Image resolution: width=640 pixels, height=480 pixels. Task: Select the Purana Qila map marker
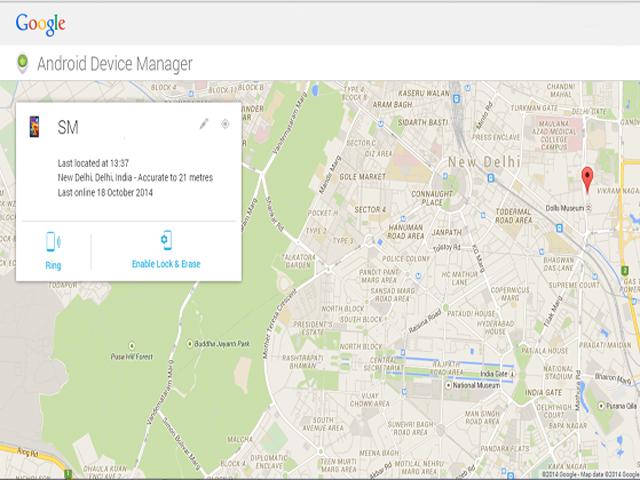[603, 407]
